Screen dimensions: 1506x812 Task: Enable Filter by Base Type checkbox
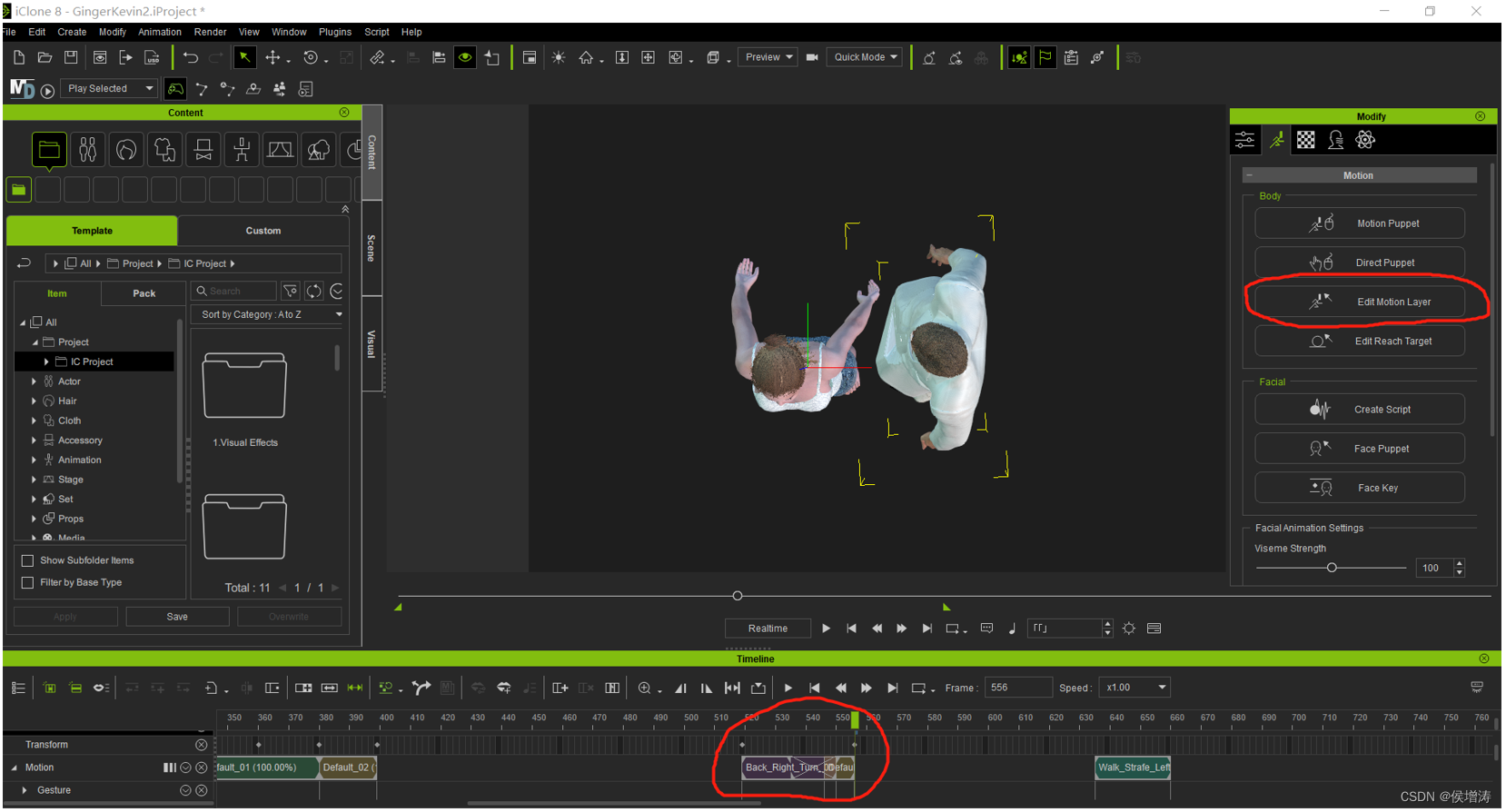[27, 583]
